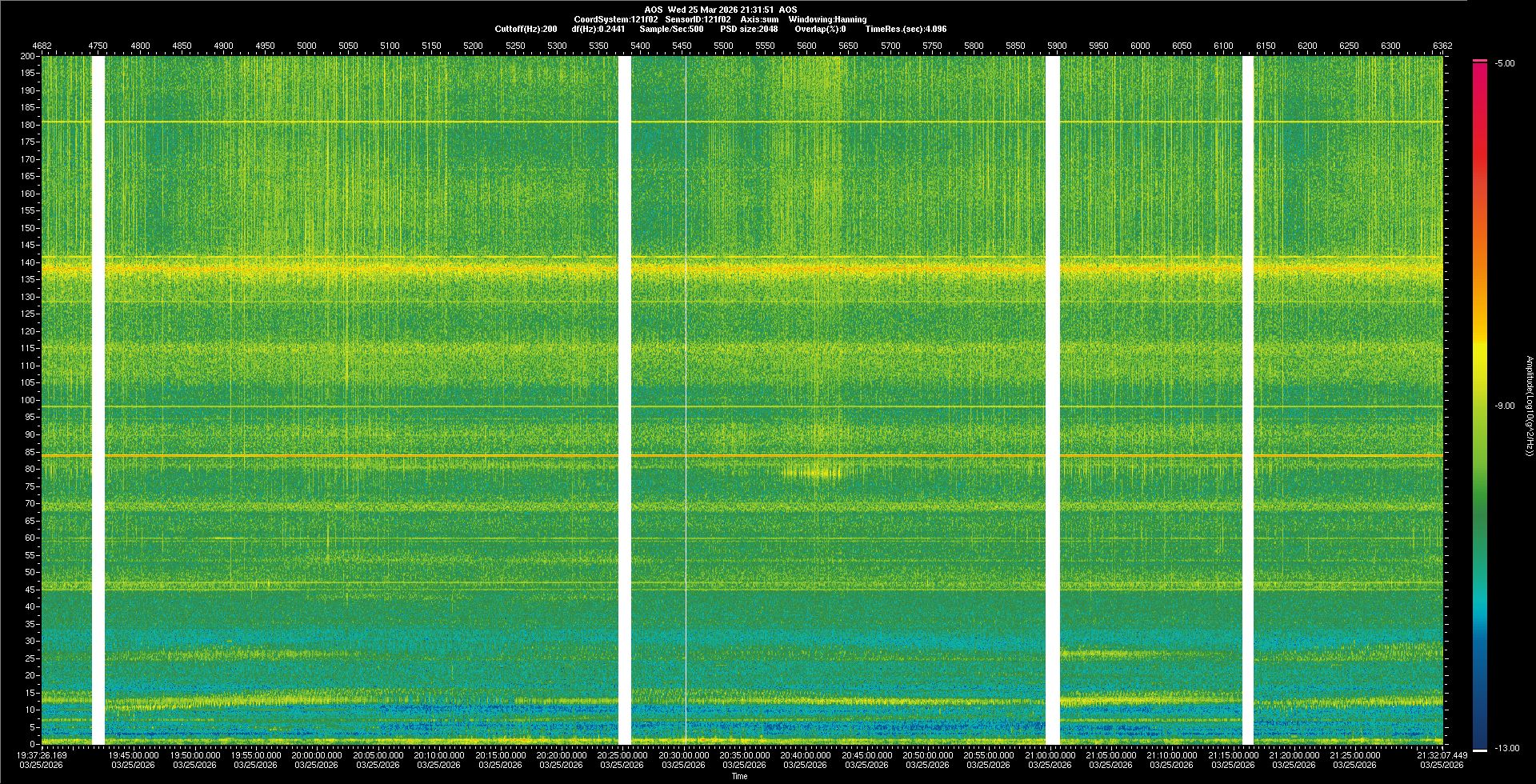Click the first white data gap near 4750

pyautogui.click(x=98, y=400)
